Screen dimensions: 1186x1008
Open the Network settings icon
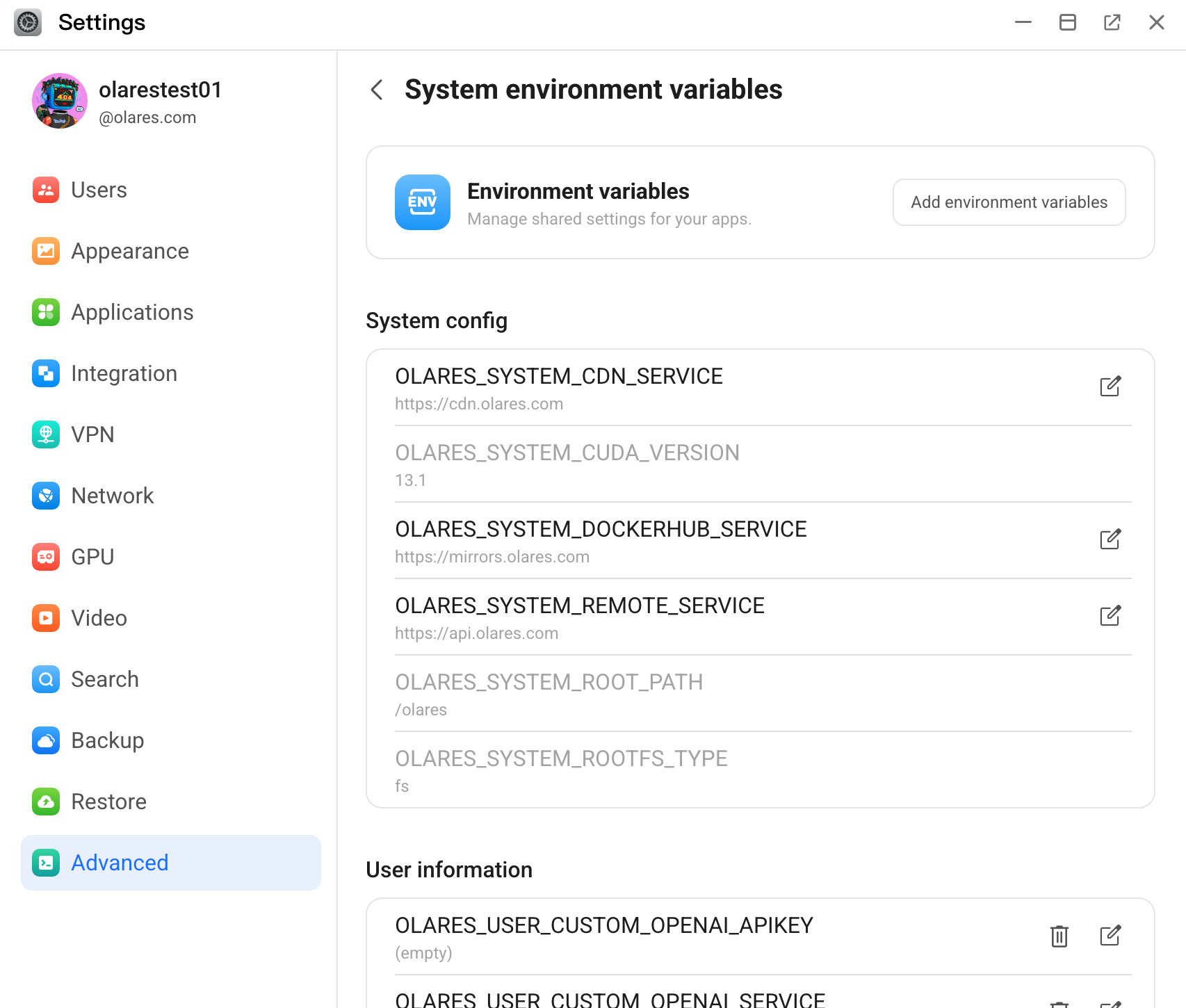click(x=45, y=496)
